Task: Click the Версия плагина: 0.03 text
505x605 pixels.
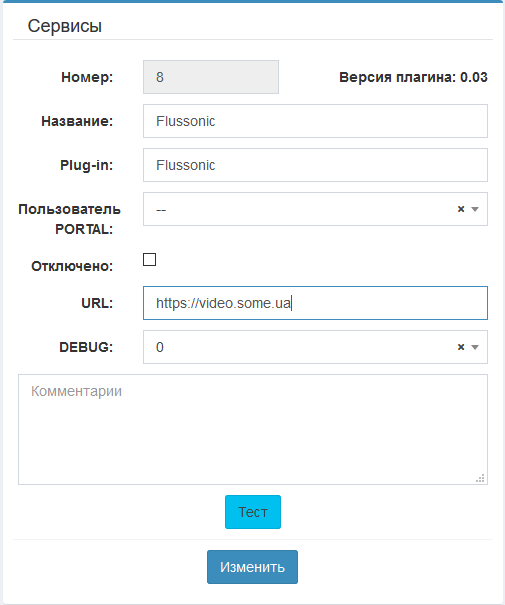Action: pos(413,77)
